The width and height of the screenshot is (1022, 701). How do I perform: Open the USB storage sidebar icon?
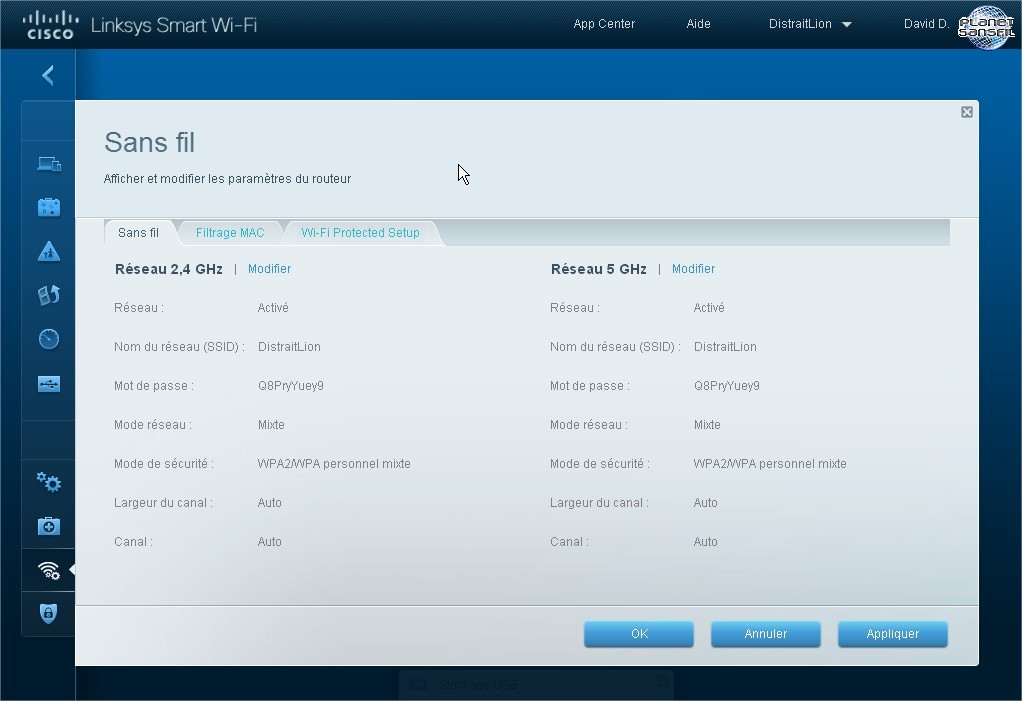point(49,384)
